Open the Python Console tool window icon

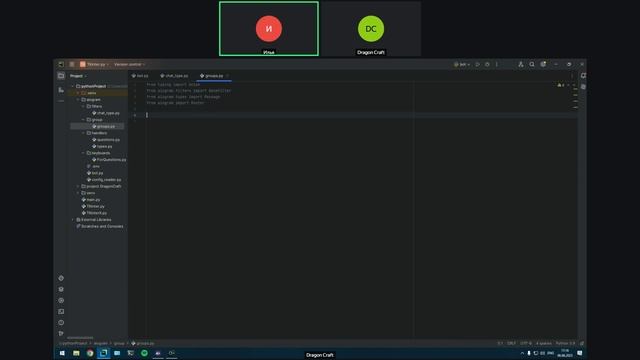tap(61, 278)
